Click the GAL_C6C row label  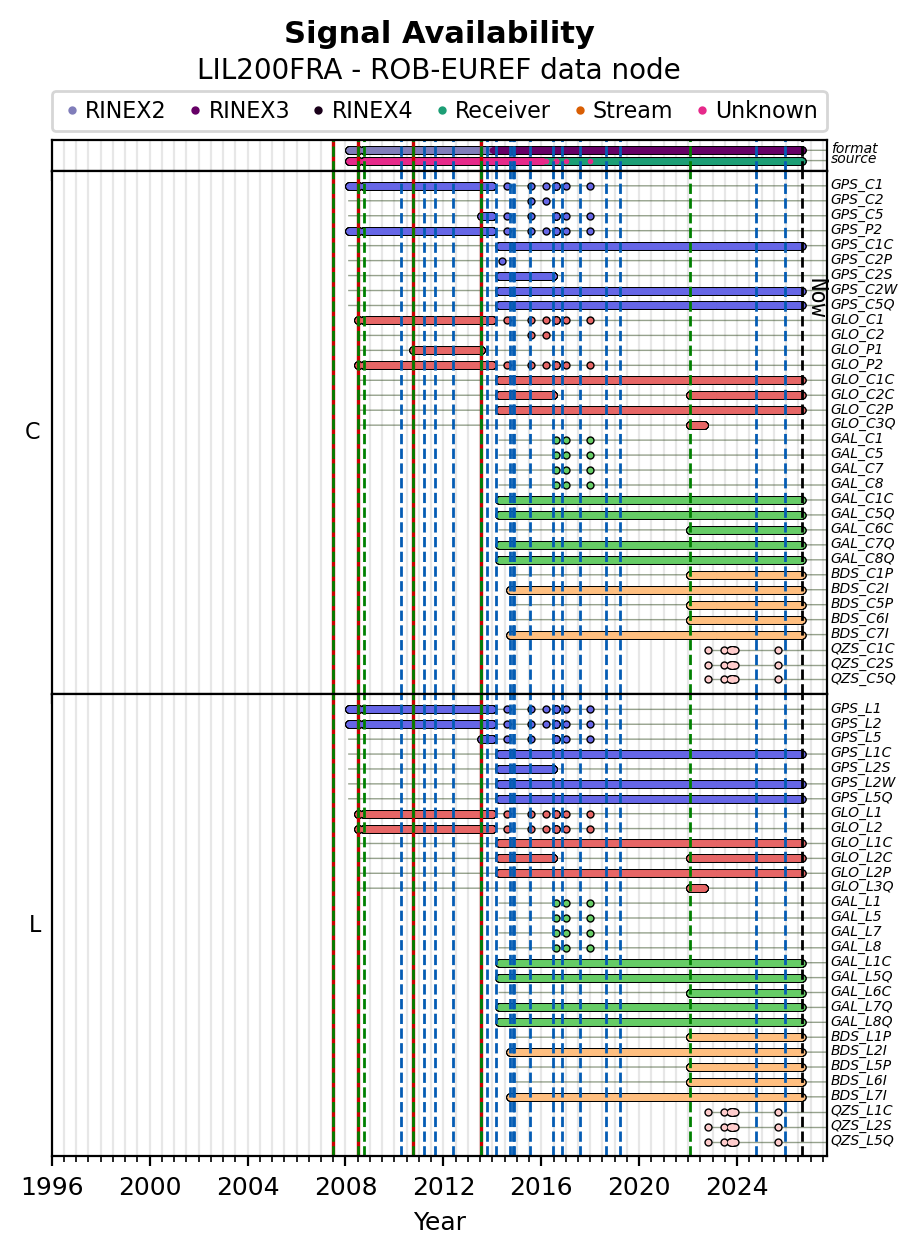[862, 529]
